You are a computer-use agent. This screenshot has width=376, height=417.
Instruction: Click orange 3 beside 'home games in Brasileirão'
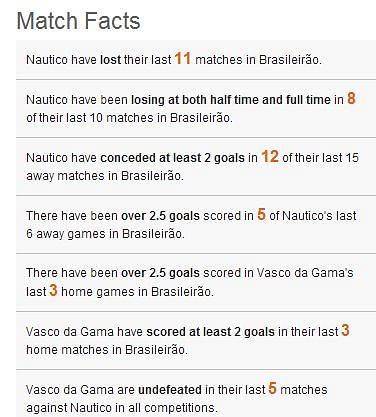point(53,290)
